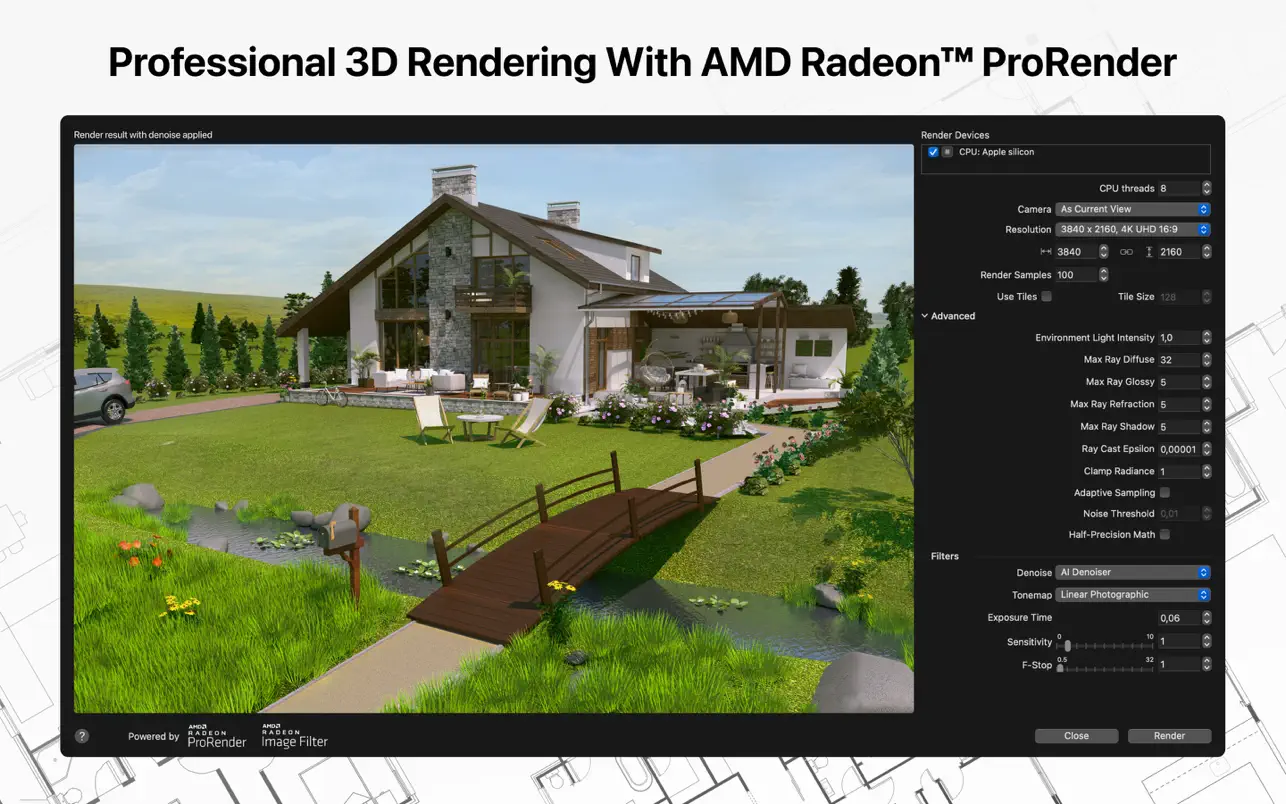Click the Render Samples input field
1286x804 pixels.
point(1075,275)
